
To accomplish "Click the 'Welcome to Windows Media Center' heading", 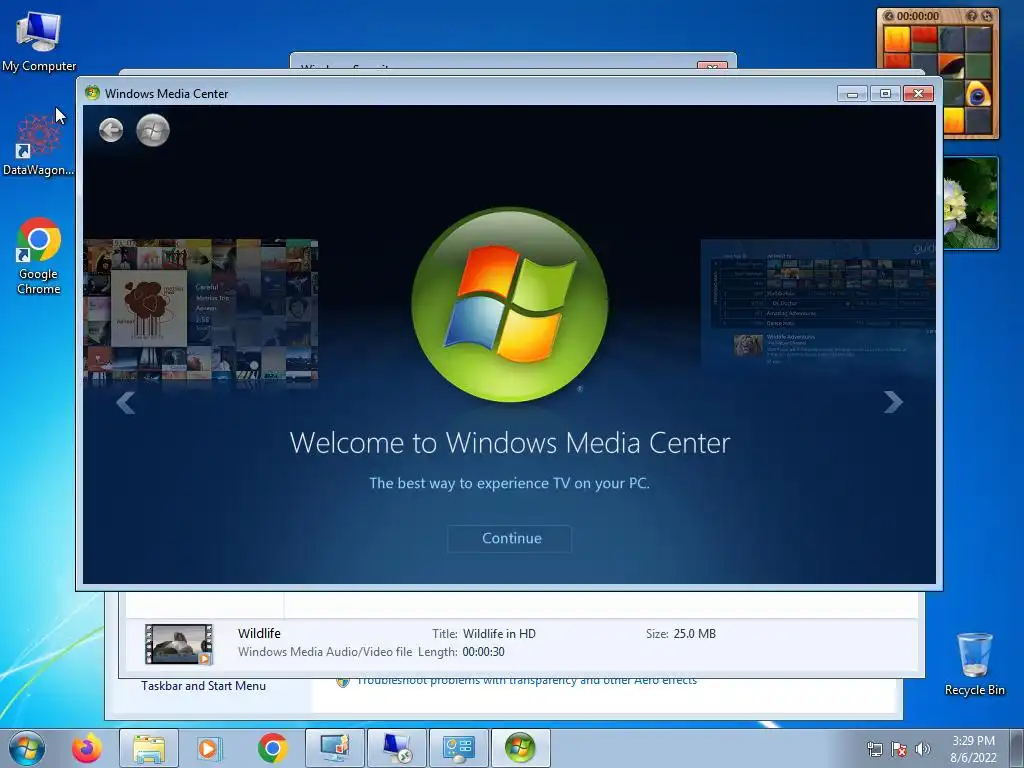I will [509, 443].
